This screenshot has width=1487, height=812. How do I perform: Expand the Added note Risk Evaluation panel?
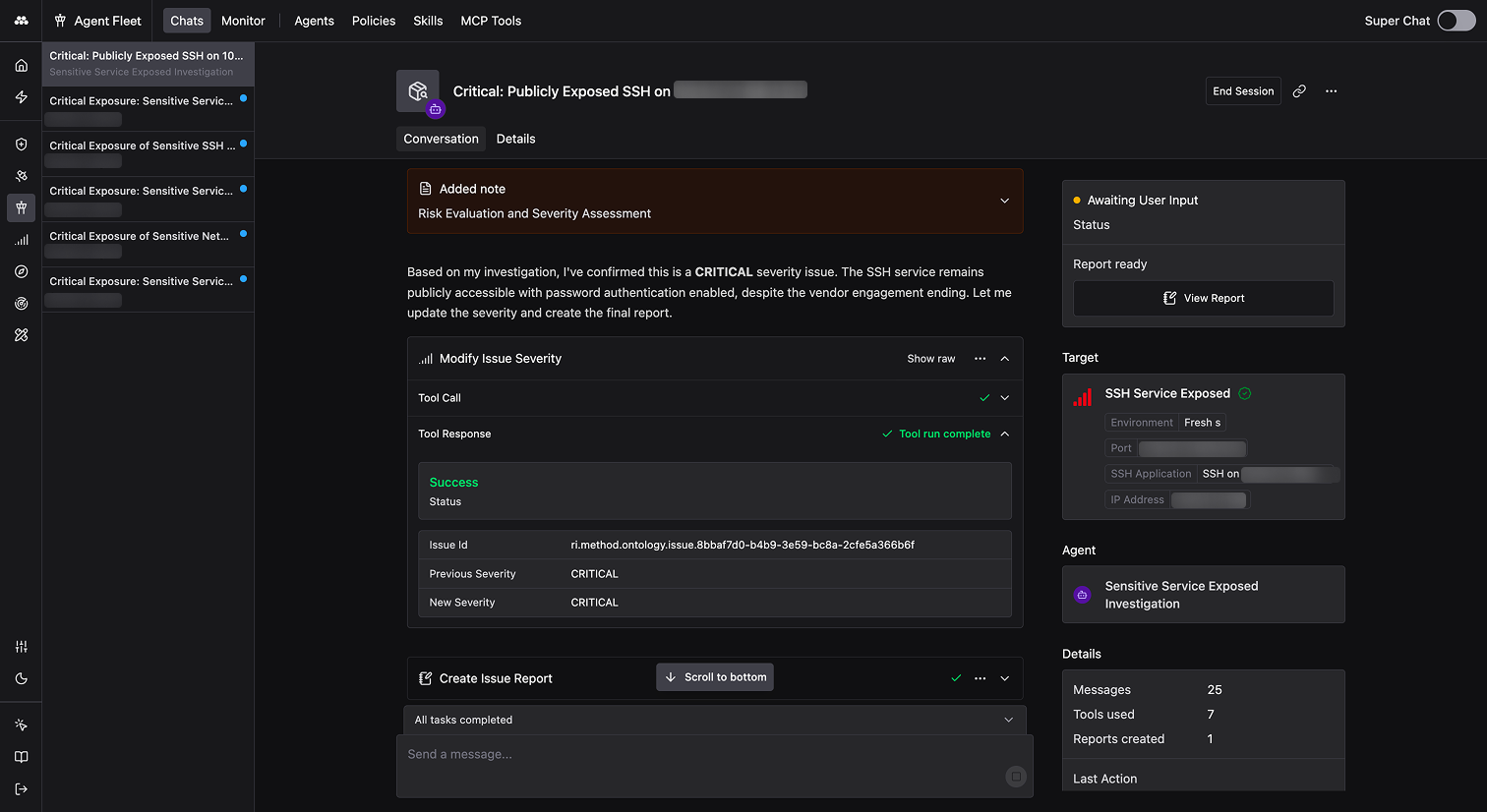click(x=1004, y=201)
